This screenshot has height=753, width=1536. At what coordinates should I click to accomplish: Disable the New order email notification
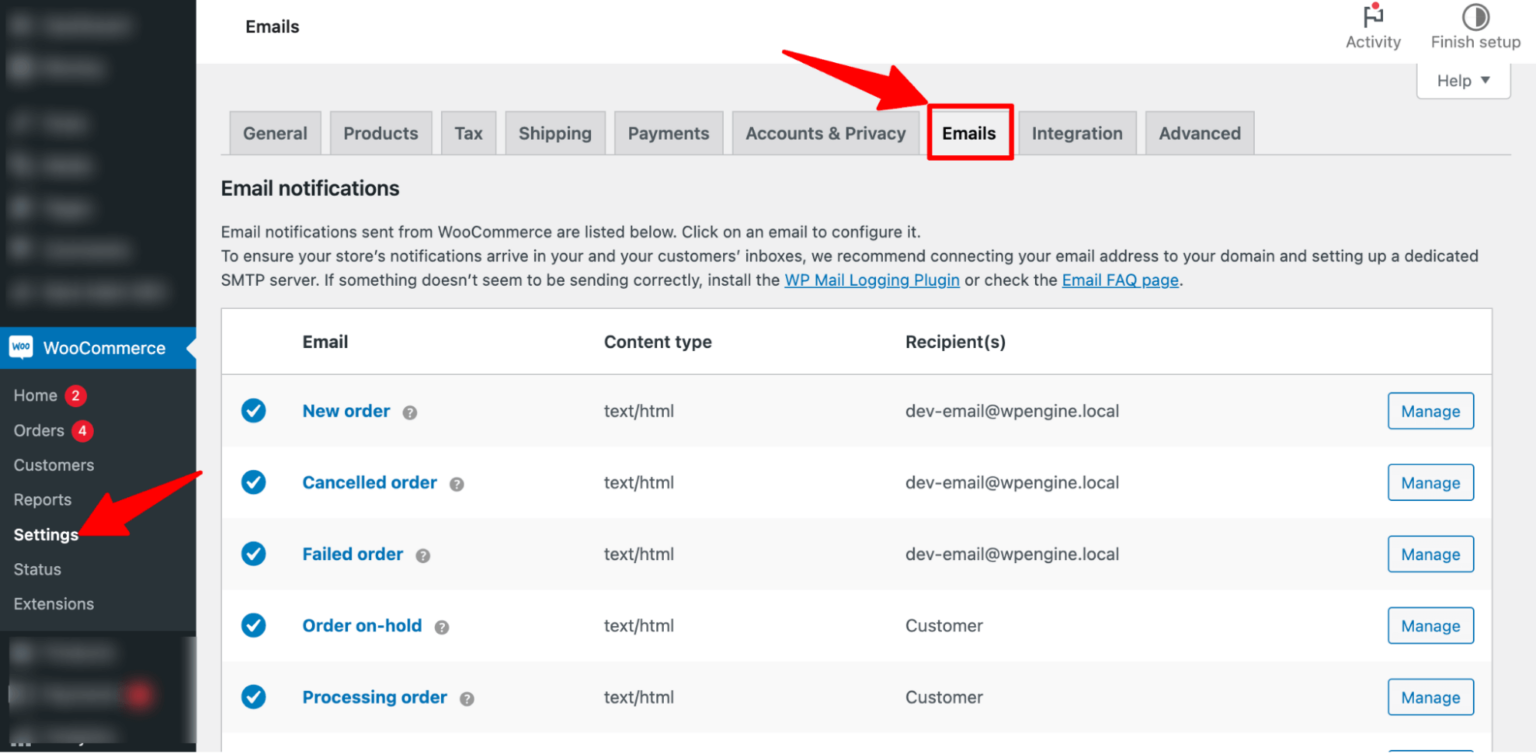pos(253,411)
